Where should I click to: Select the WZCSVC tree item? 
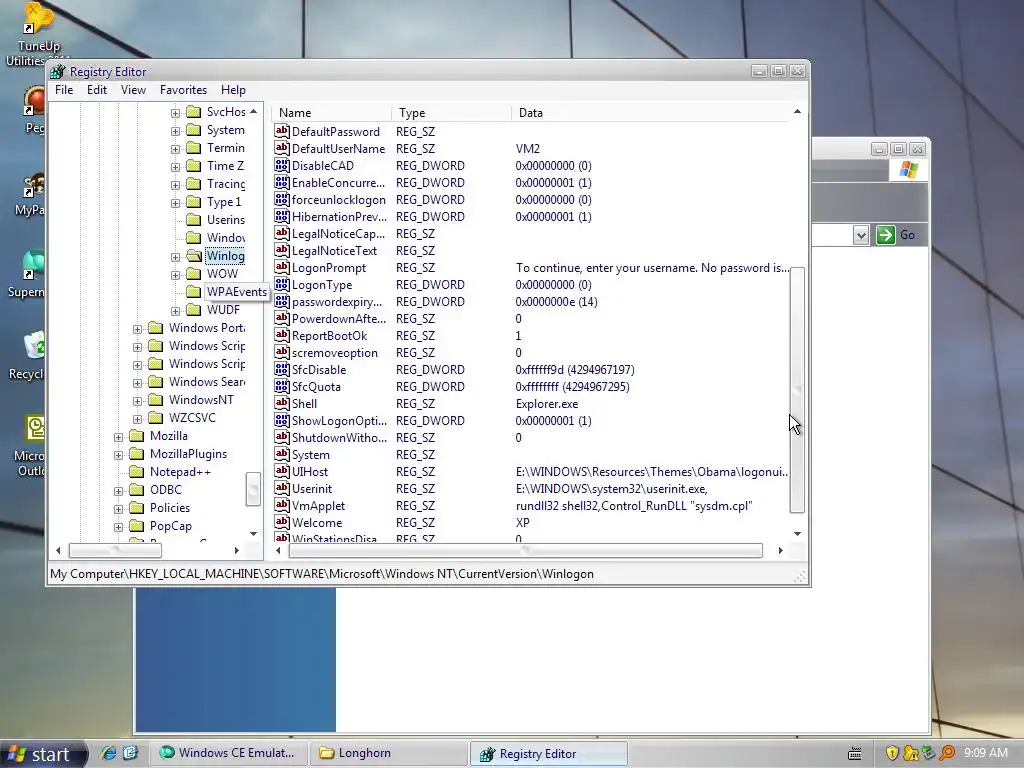click(192, 417)
